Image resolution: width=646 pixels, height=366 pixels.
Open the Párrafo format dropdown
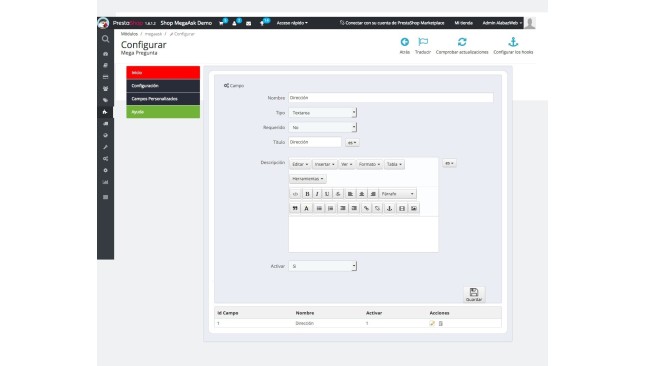[x=398, y=194]
